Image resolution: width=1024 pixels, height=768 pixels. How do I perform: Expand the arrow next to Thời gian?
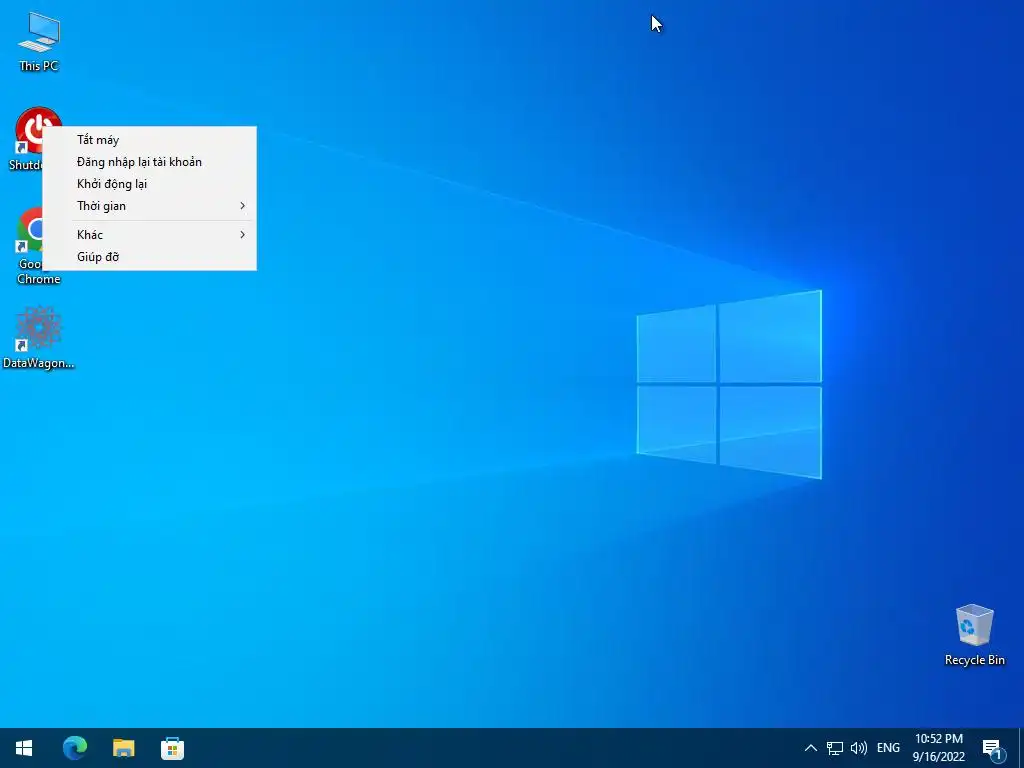242,206
